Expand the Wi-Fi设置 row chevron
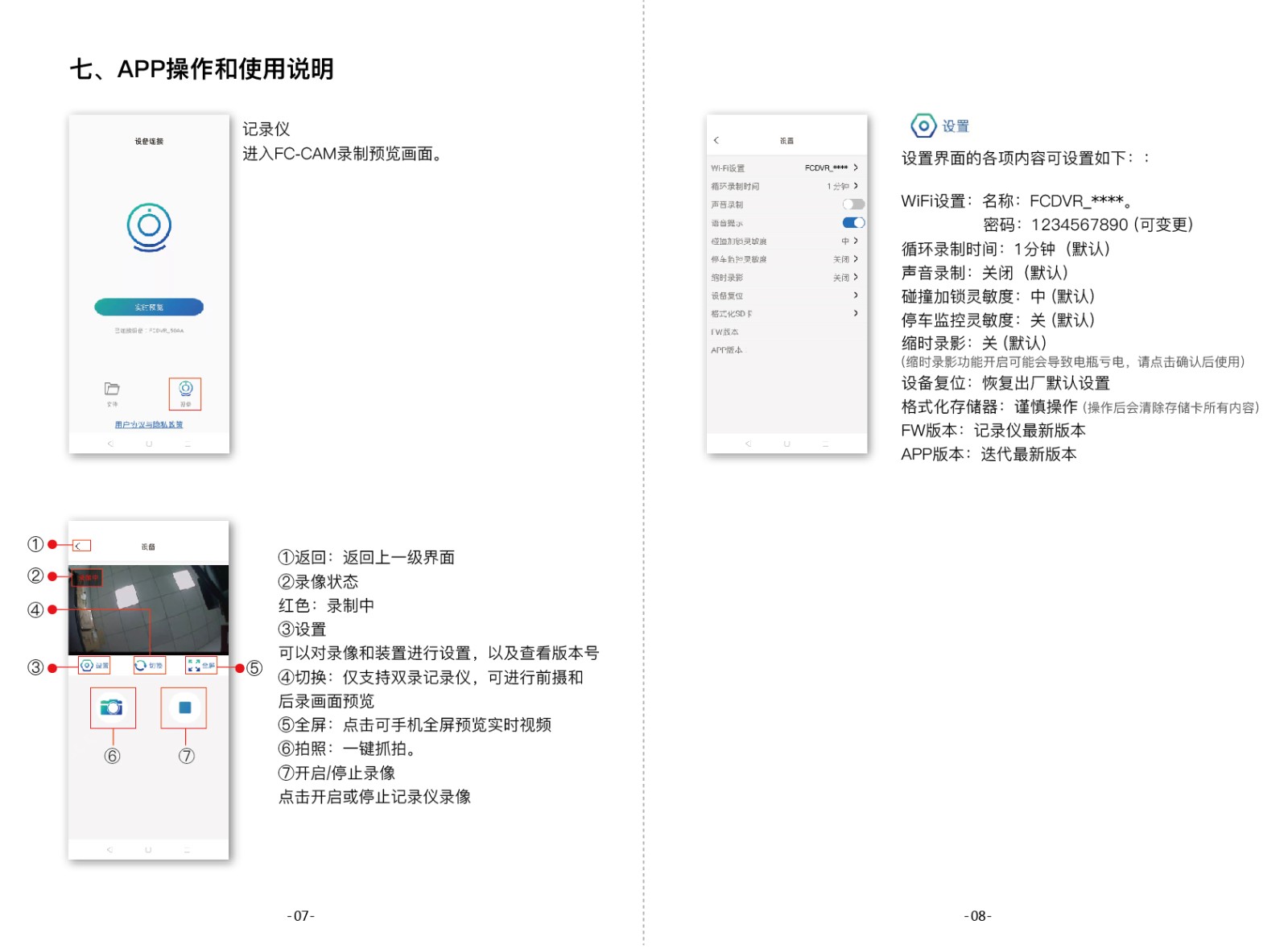 pos(855,167)
